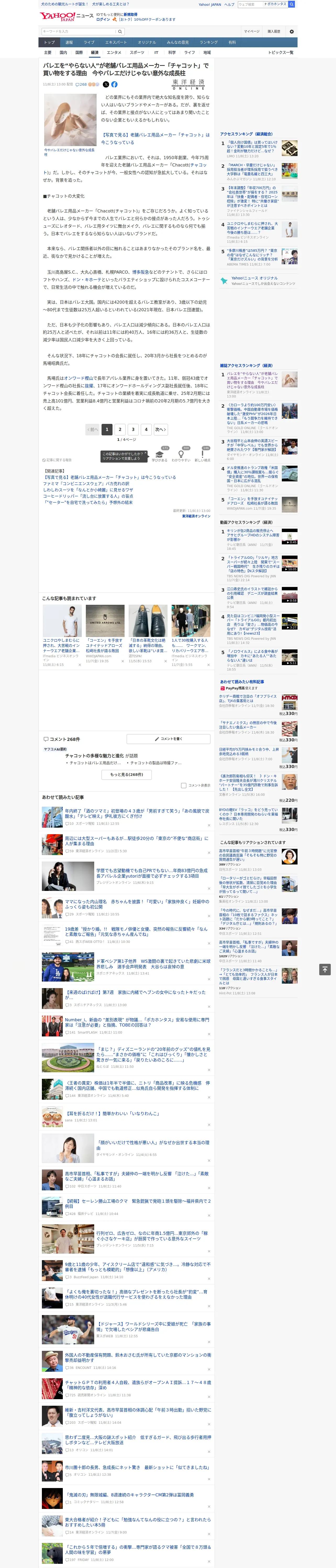Viewport: 336px width, 1568px height.
Task: Select the IT category
Action: click(x=156, y=52)
